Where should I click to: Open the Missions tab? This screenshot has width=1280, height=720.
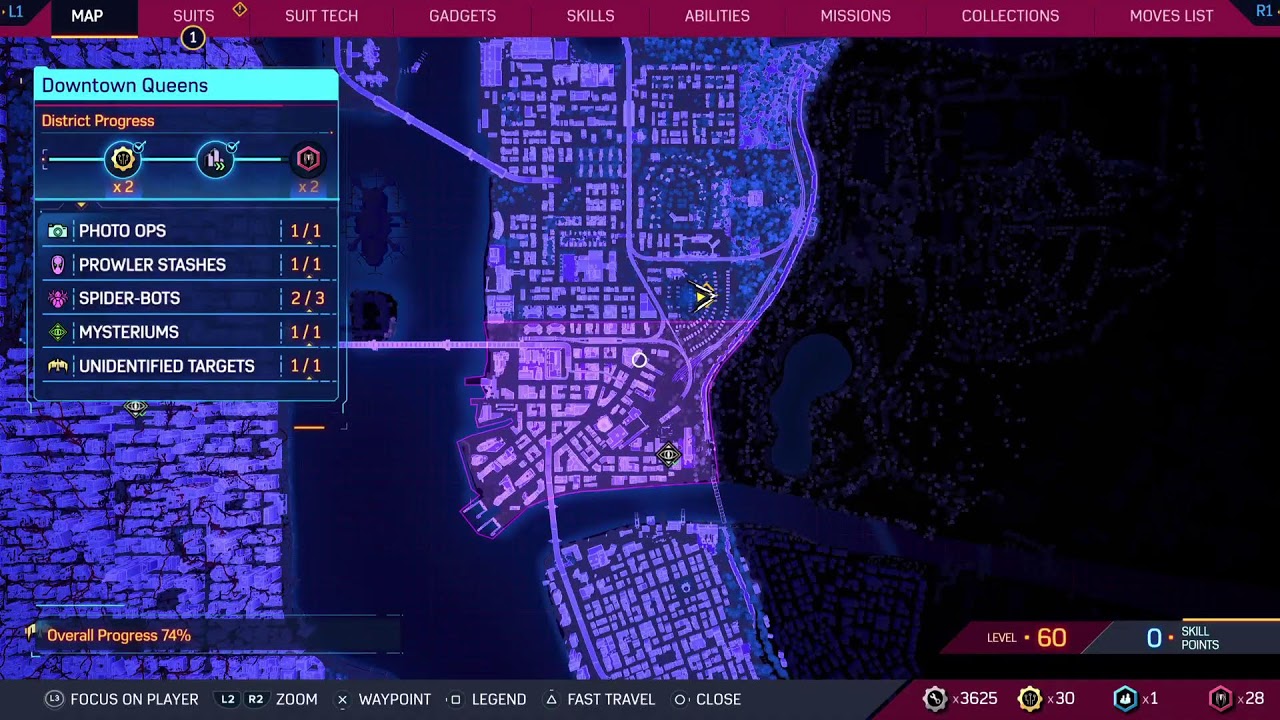(x=855, y=16)
